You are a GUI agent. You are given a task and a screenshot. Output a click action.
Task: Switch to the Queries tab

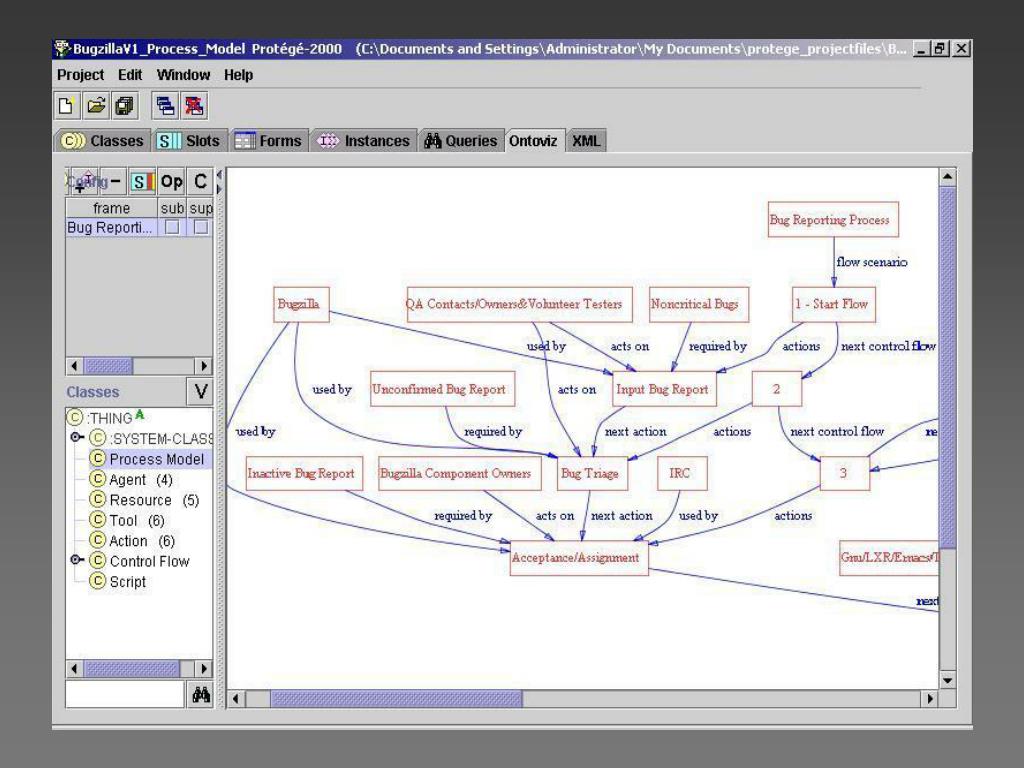(461, 140)
